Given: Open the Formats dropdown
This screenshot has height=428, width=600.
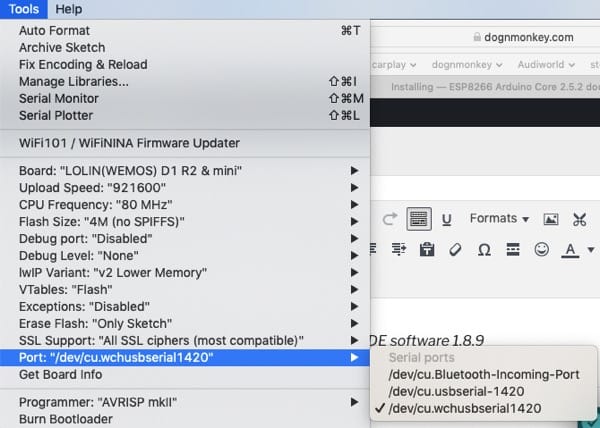Looking at the screenshot, I should 499,218.
